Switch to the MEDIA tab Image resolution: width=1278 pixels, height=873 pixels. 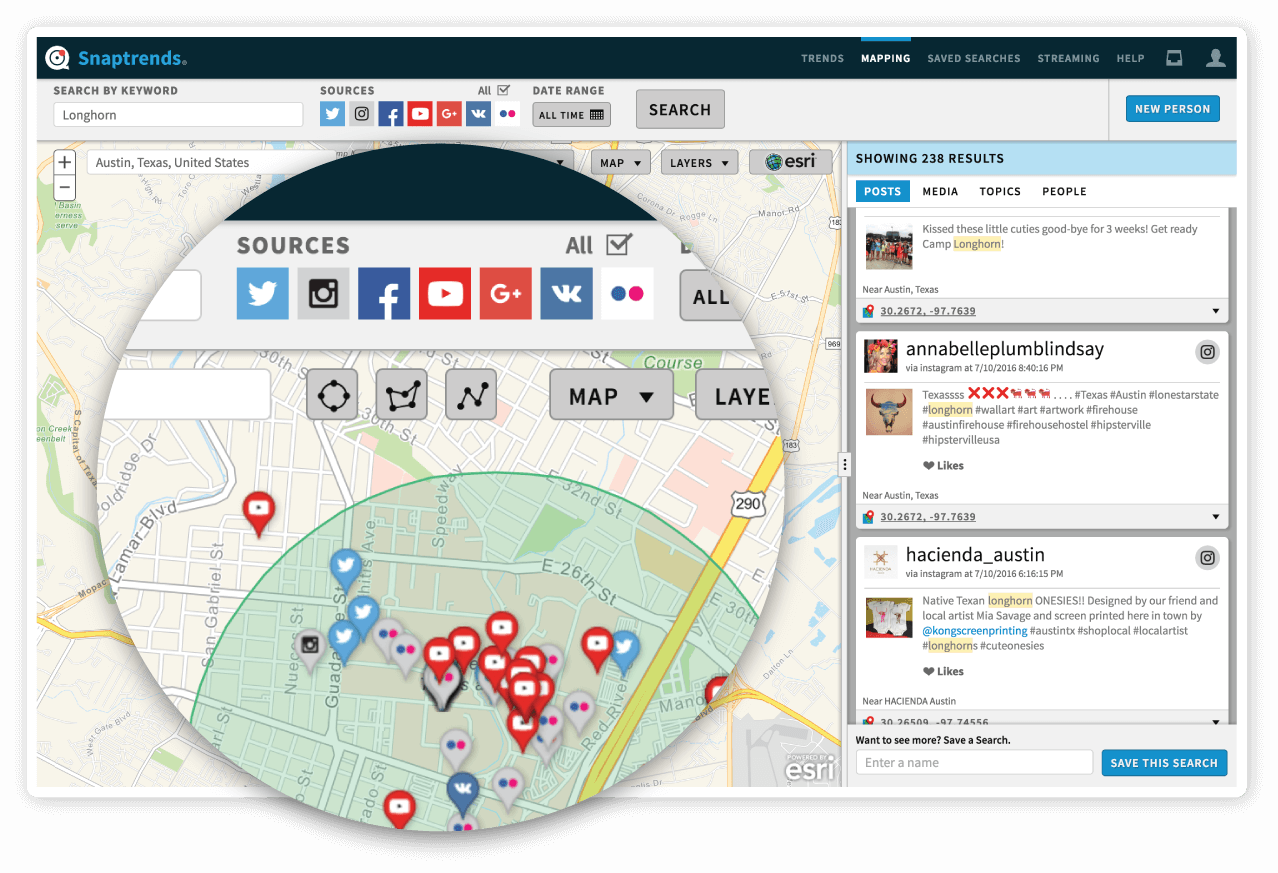[x=940, y=191]
